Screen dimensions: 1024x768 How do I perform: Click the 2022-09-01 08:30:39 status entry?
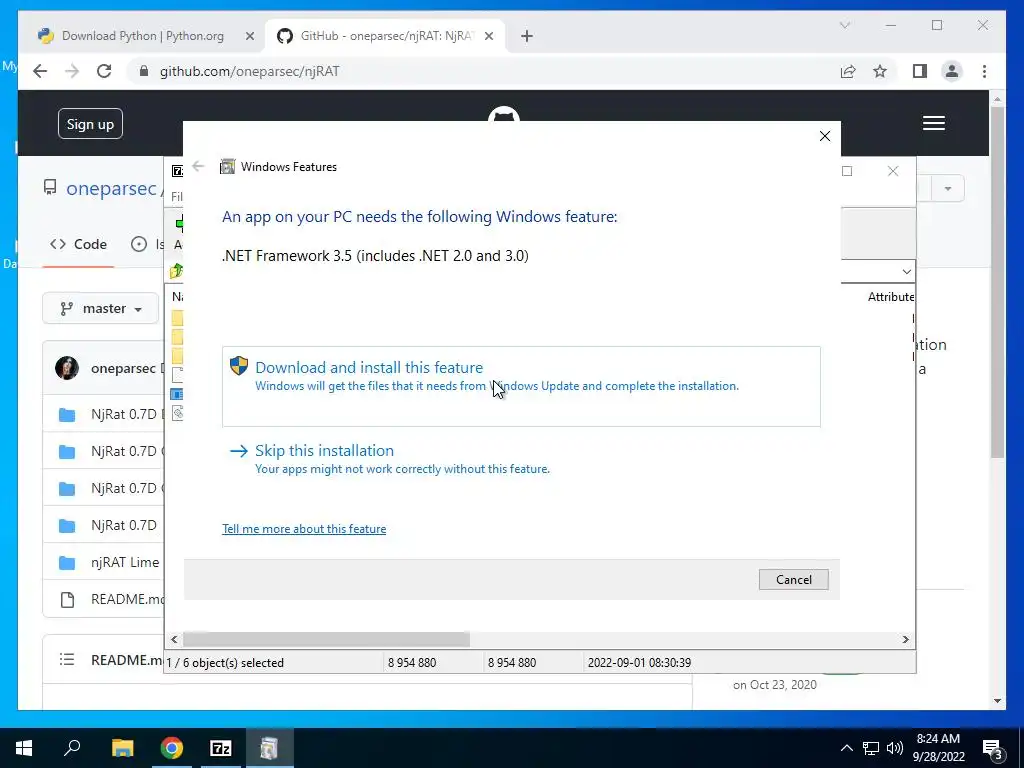click(639, 663)
